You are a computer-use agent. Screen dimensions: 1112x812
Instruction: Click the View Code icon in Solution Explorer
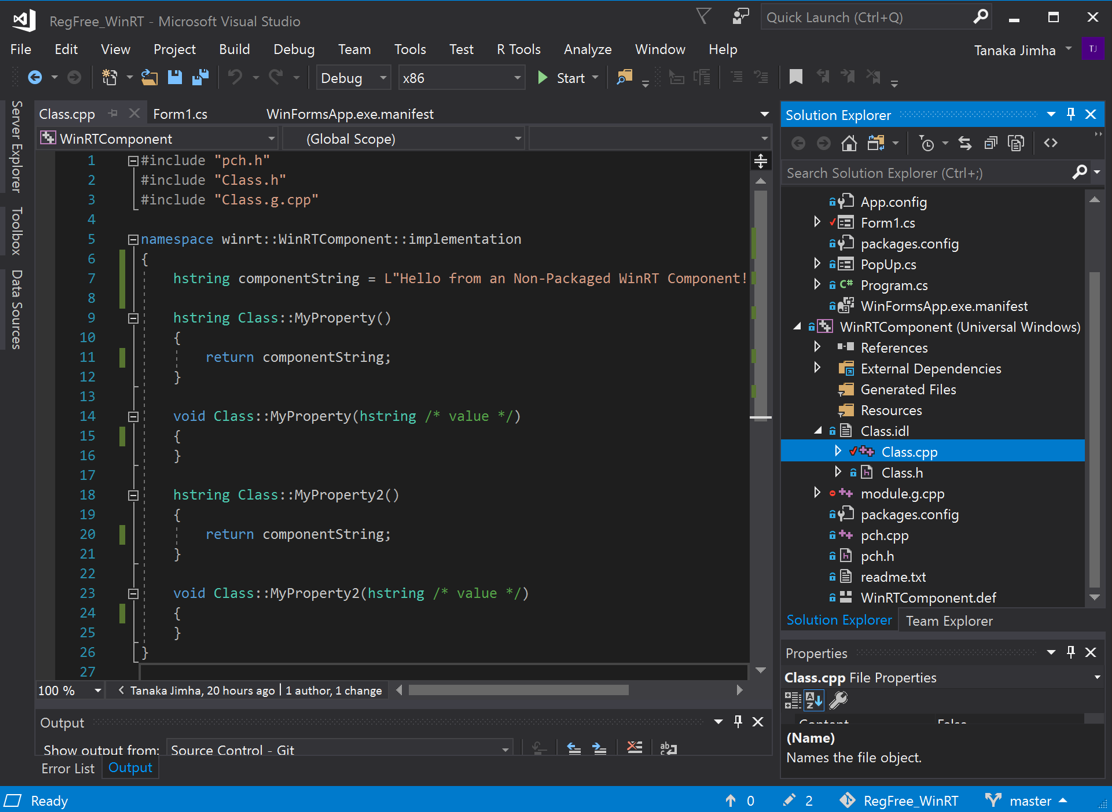[x=1050, y=144]
